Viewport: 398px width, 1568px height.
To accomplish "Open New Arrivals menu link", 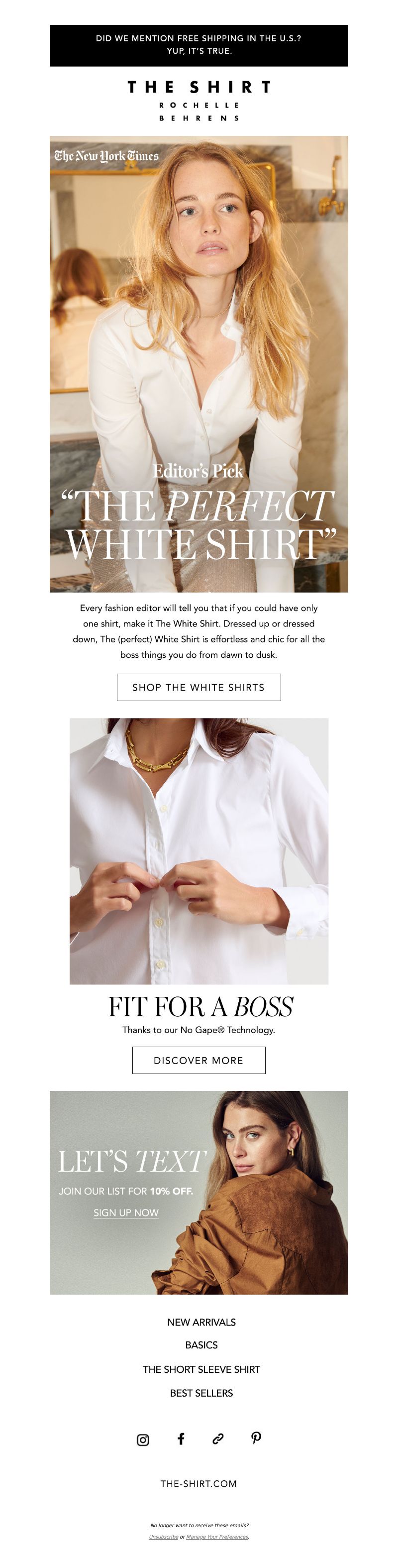I will coord(201,1322).
